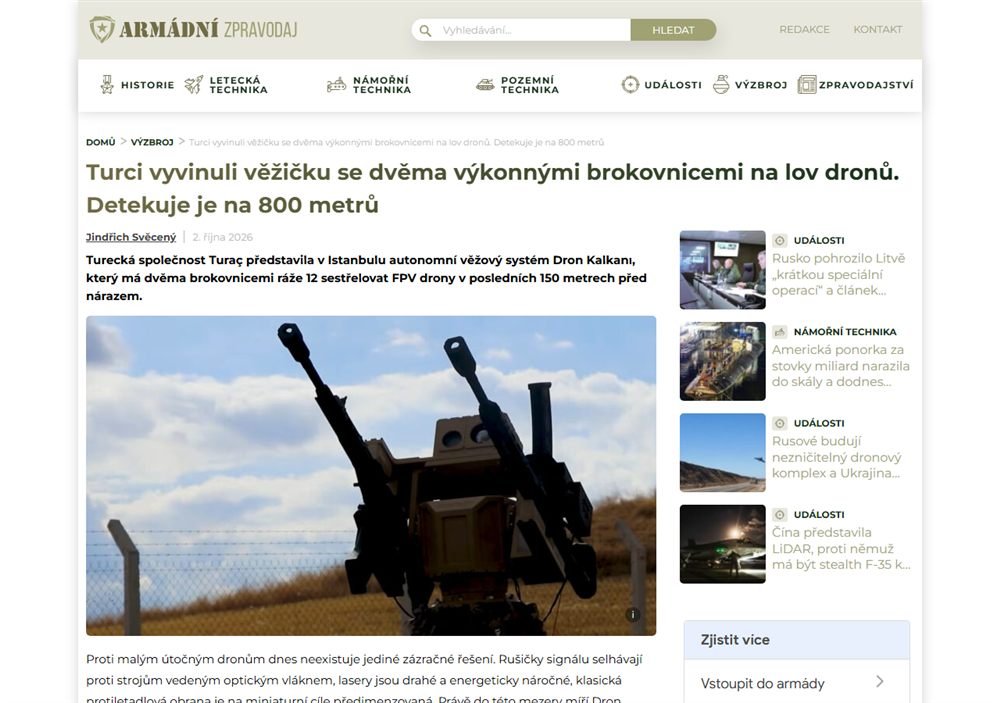Click the Výzbroj breadcrumb link
1000x703 pixels.
[152, 142]
